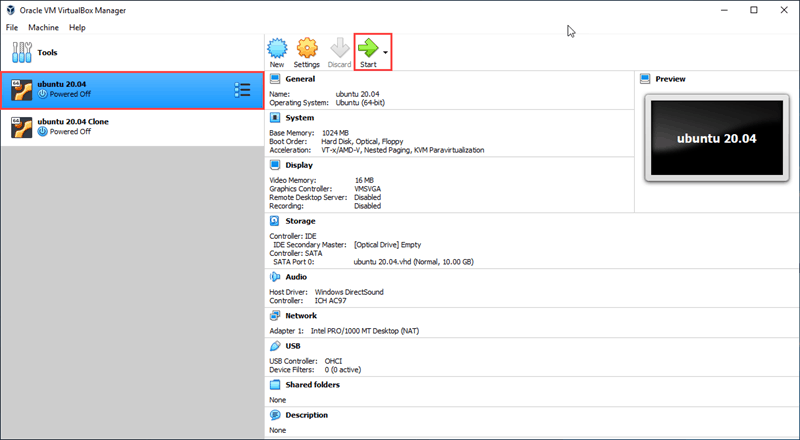The image size is (800, 440).
Task: Click the Storage section disk icon
Action: [x=275, y=221]
